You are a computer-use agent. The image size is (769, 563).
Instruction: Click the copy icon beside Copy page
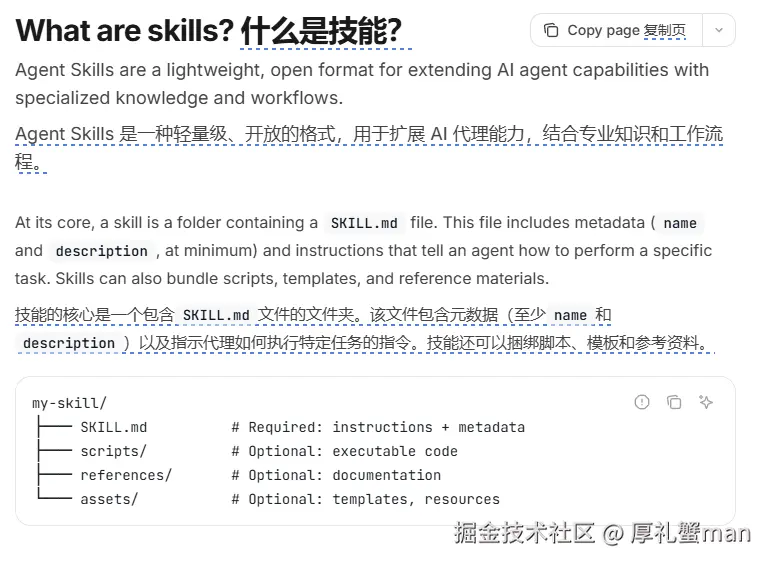551,30
